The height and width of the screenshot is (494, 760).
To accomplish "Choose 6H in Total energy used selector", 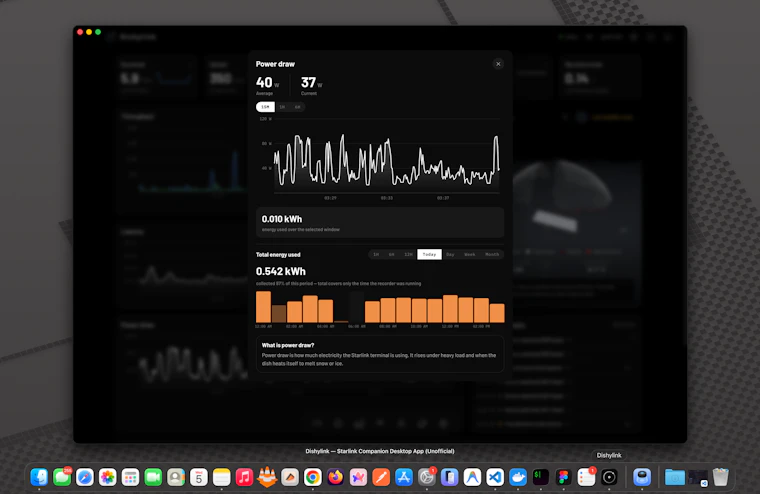I will [392, 255].
